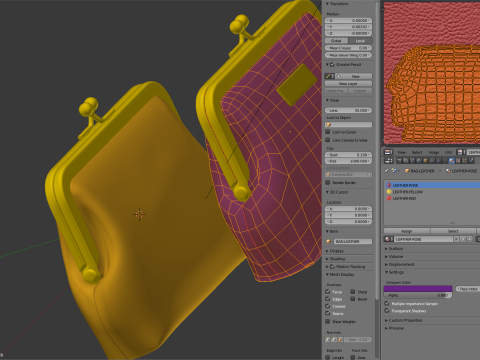Enable Lock to Cursor checkbox
Image resolution: width=480 pixels, height=360 pixels.
[x=328, y=132]
